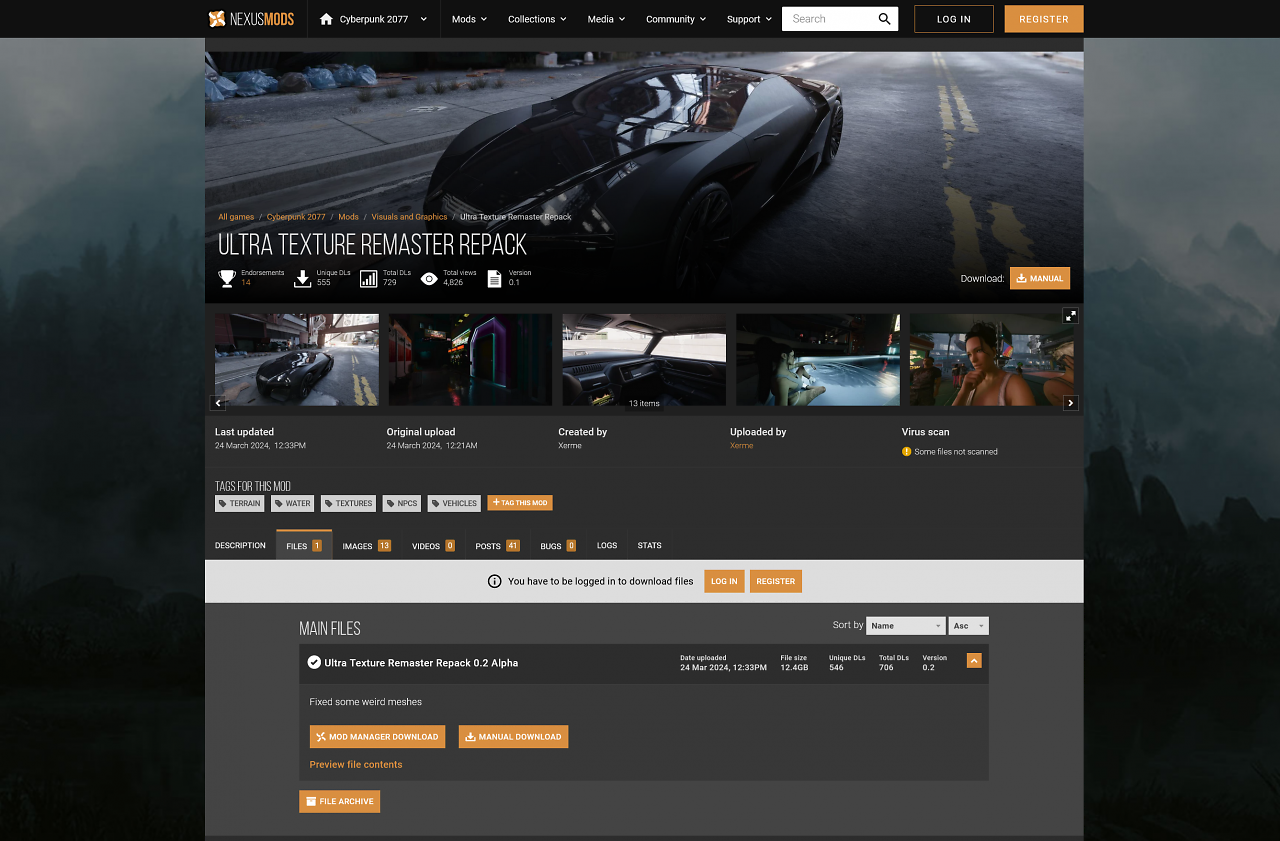
Task: Open the Preview file contents link
Action: [356, 765]
